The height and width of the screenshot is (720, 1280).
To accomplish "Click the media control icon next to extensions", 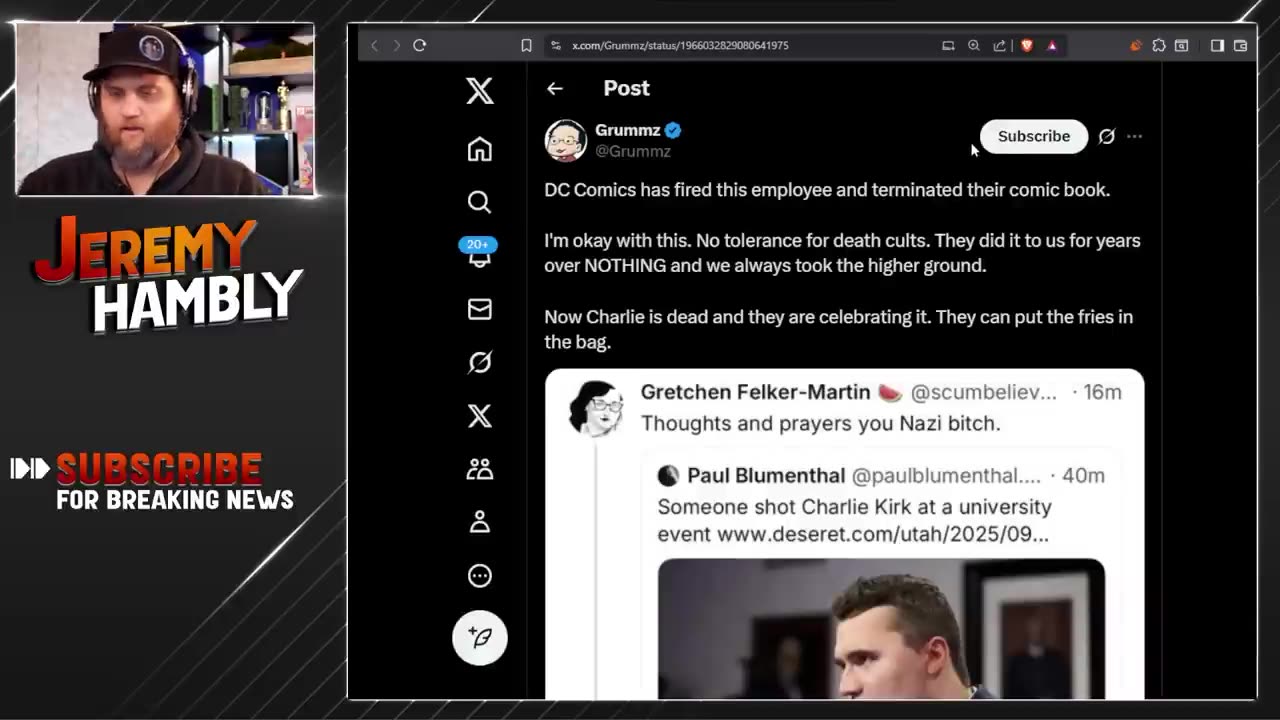I will coord(1182,45).
